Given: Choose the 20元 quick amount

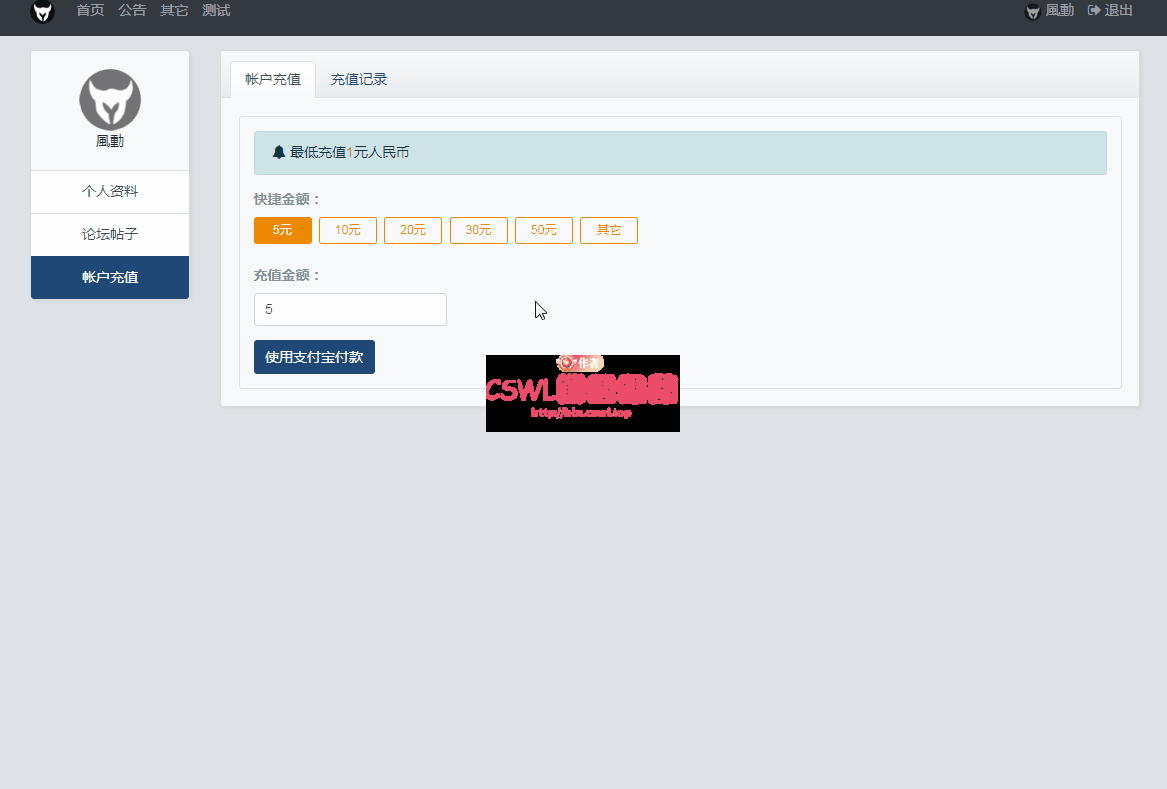Looking at the screenshot, I should 413,230.
